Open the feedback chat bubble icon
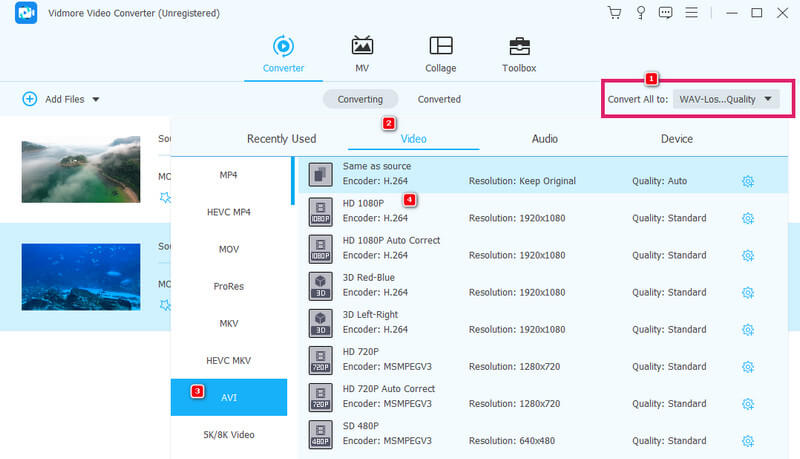This screenshot has height=459, width=800. coord(666,13)
